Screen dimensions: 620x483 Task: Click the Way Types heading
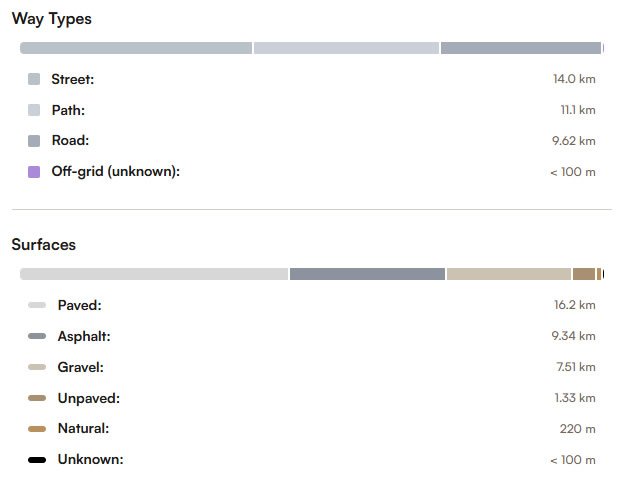point(52,19)
